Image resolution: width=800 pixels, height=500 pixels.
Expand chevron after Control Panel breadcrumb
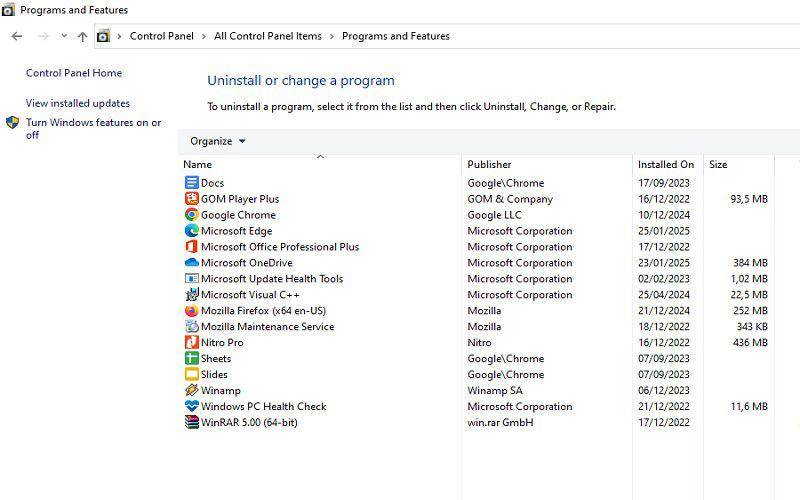(204, 36)
